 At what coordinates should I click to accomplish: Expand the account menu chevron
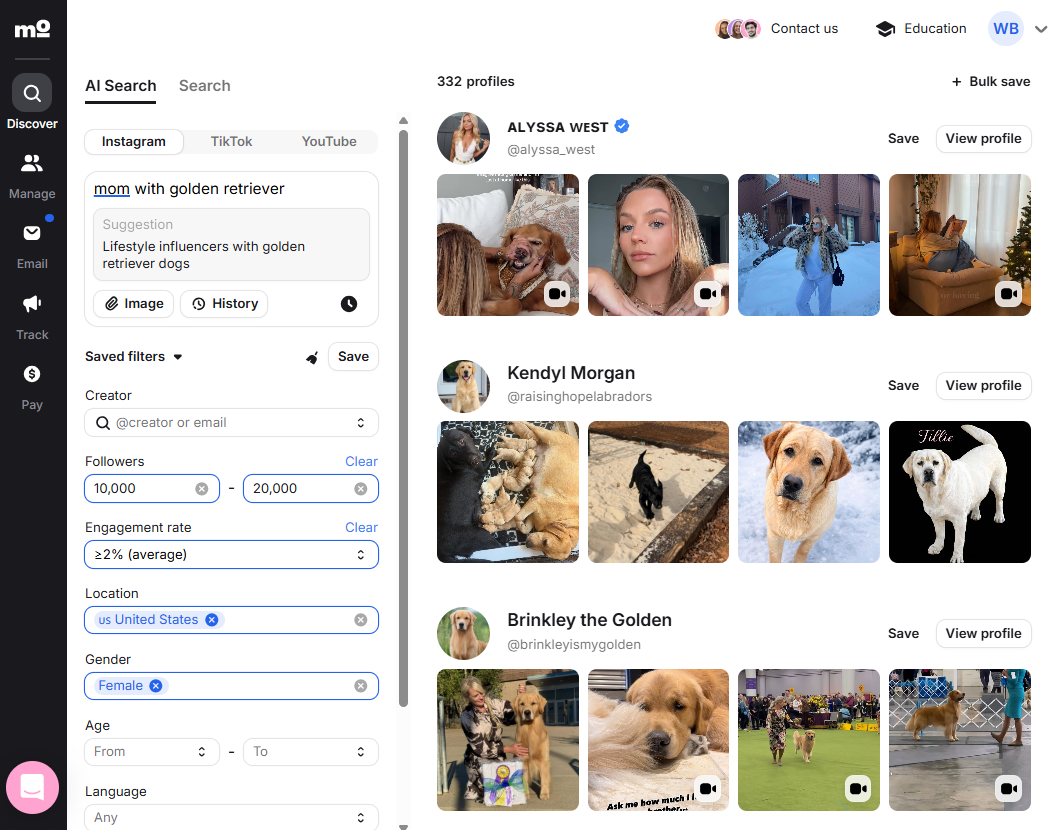coord(1041,30)
